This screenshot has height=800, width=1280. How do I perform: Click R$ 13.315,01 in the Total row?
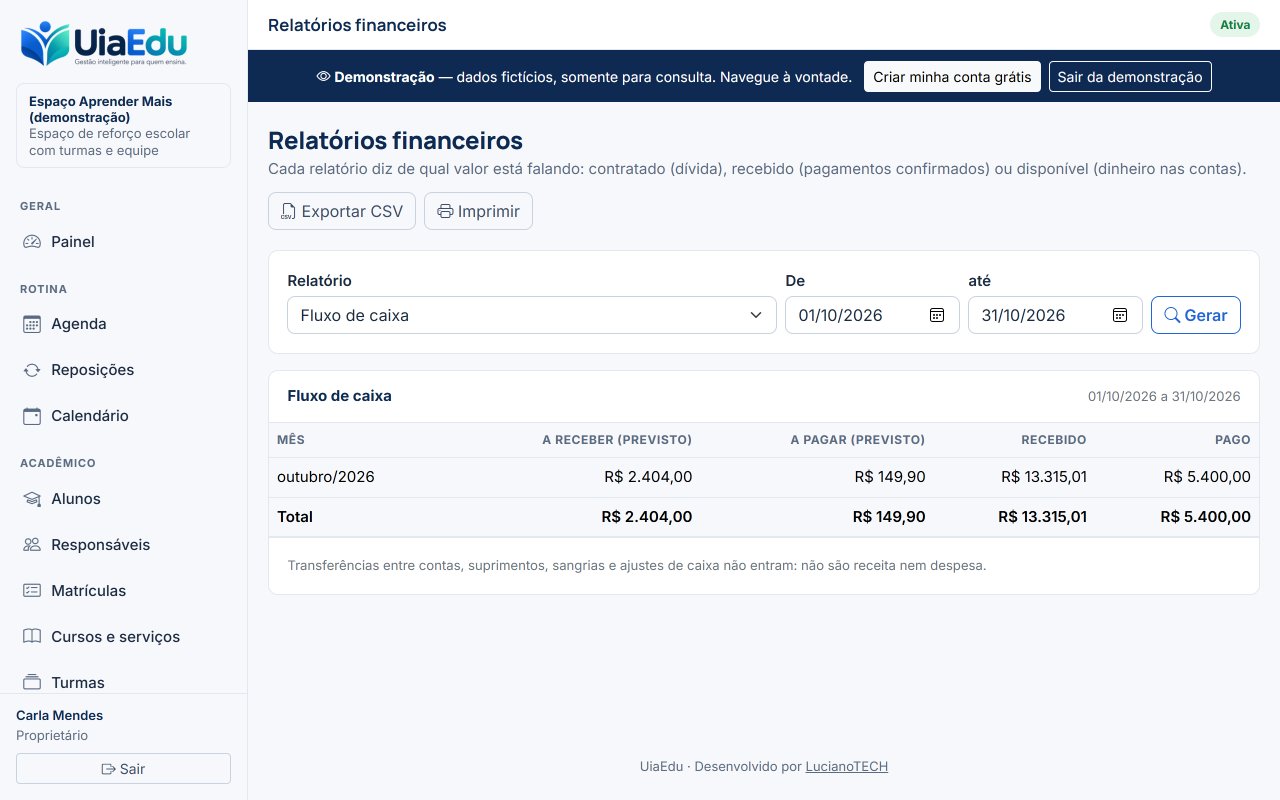point(1042,517)
